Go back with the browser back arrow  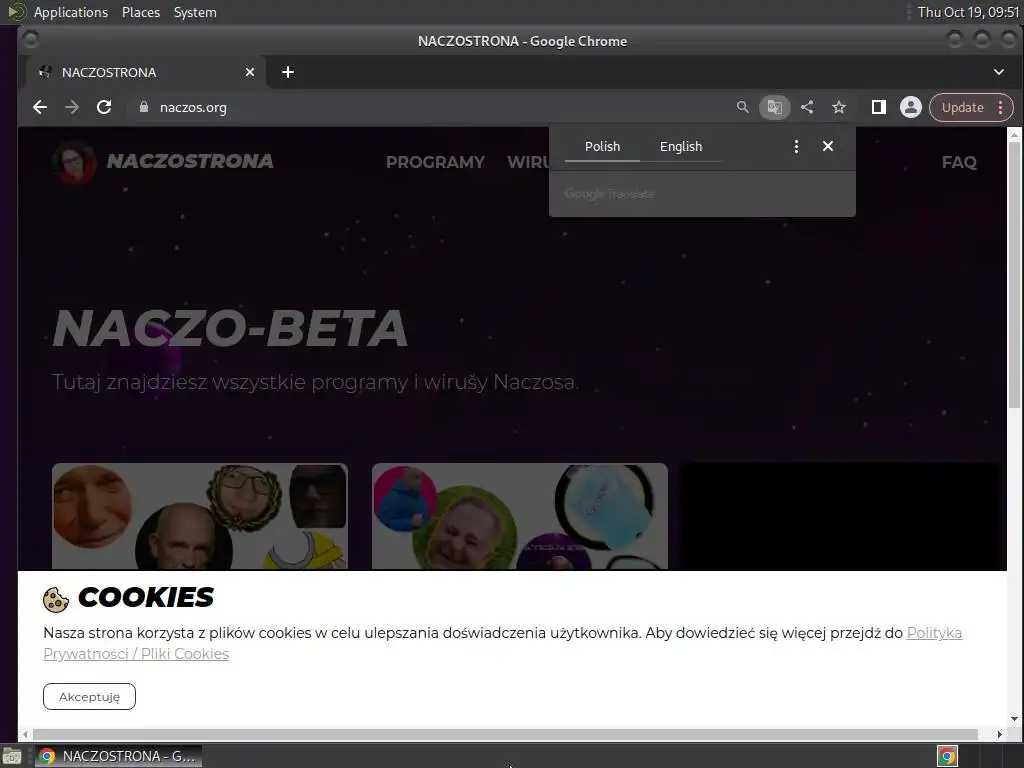(40, 107)
